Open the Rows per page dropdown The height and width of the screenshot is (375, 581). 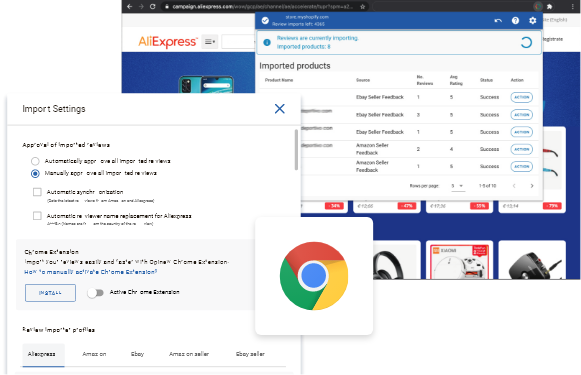(x=458, y=186)
